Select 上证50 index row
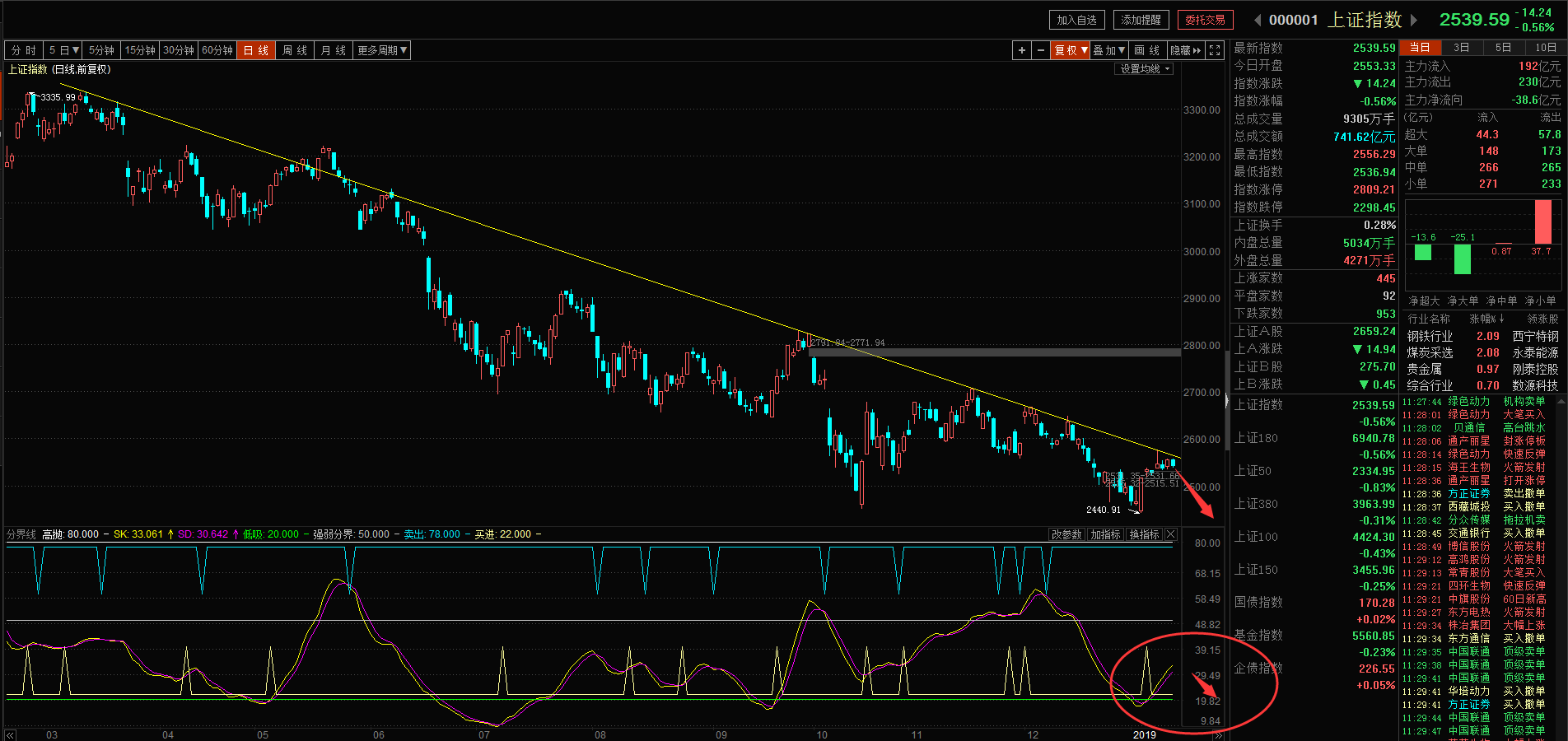This screenshot has height=741, width=1568. (x=1314, y=479)
